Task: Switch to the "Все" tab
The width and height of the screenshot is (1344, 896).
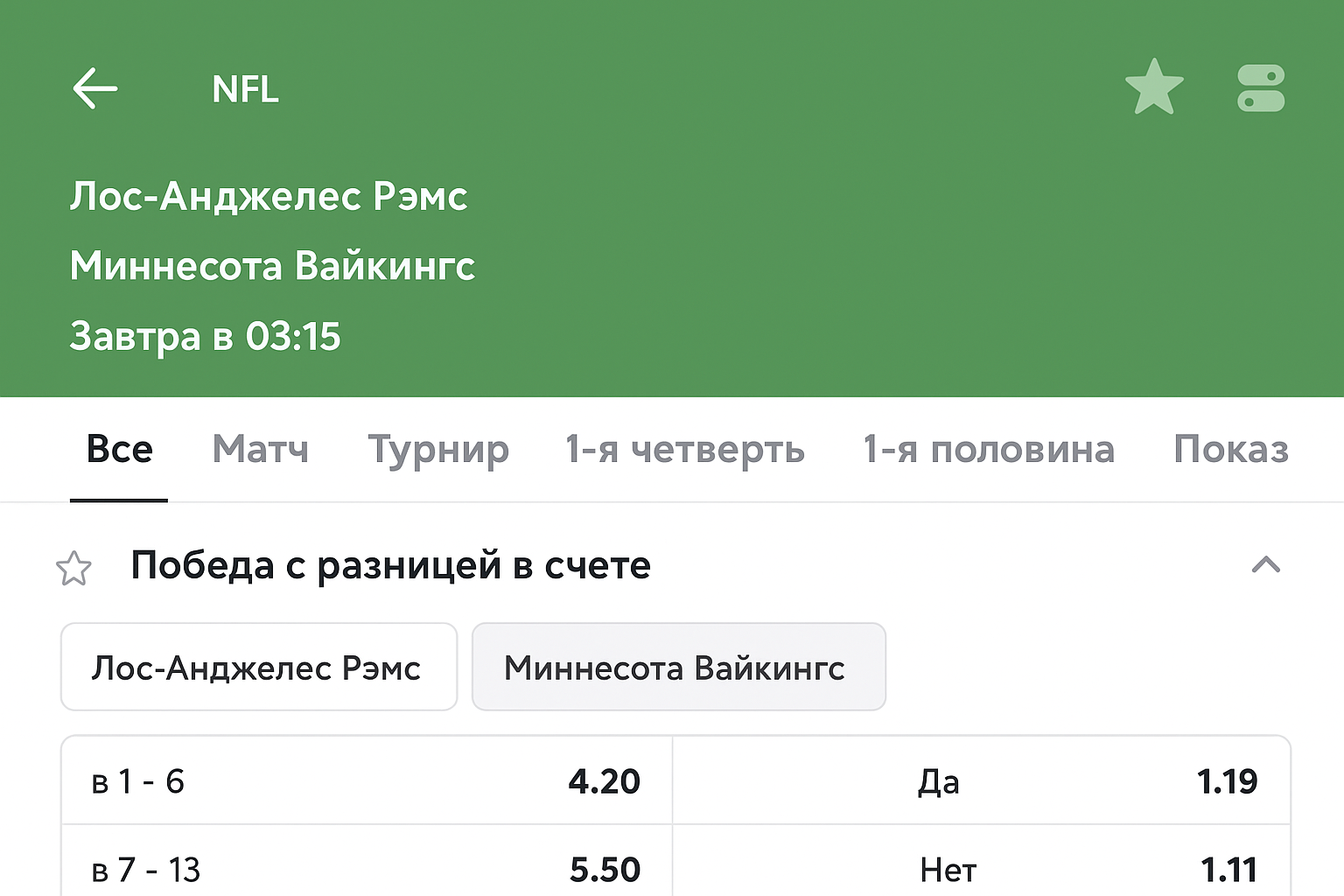Action: [119, 450]
